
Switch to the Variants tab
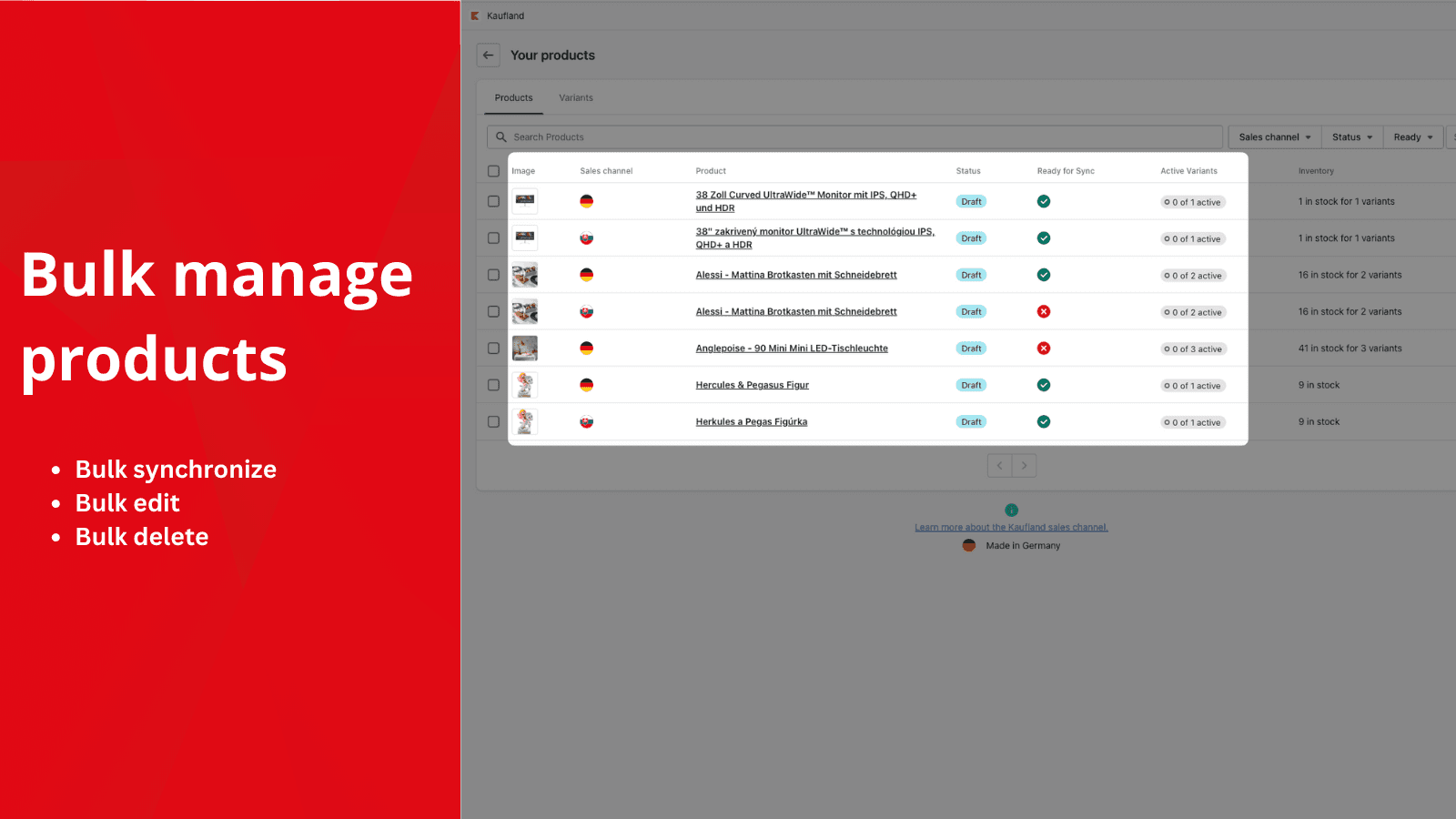click(575, 97)
